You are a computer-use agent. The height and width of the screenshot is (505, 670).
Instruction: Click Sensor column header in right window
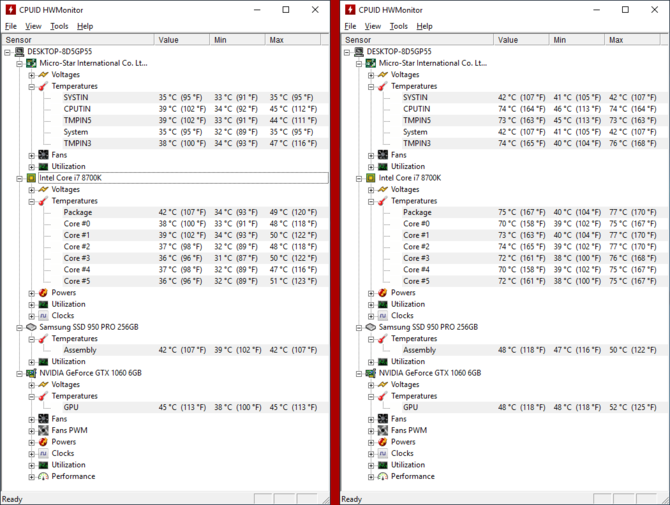coord(417,40)
